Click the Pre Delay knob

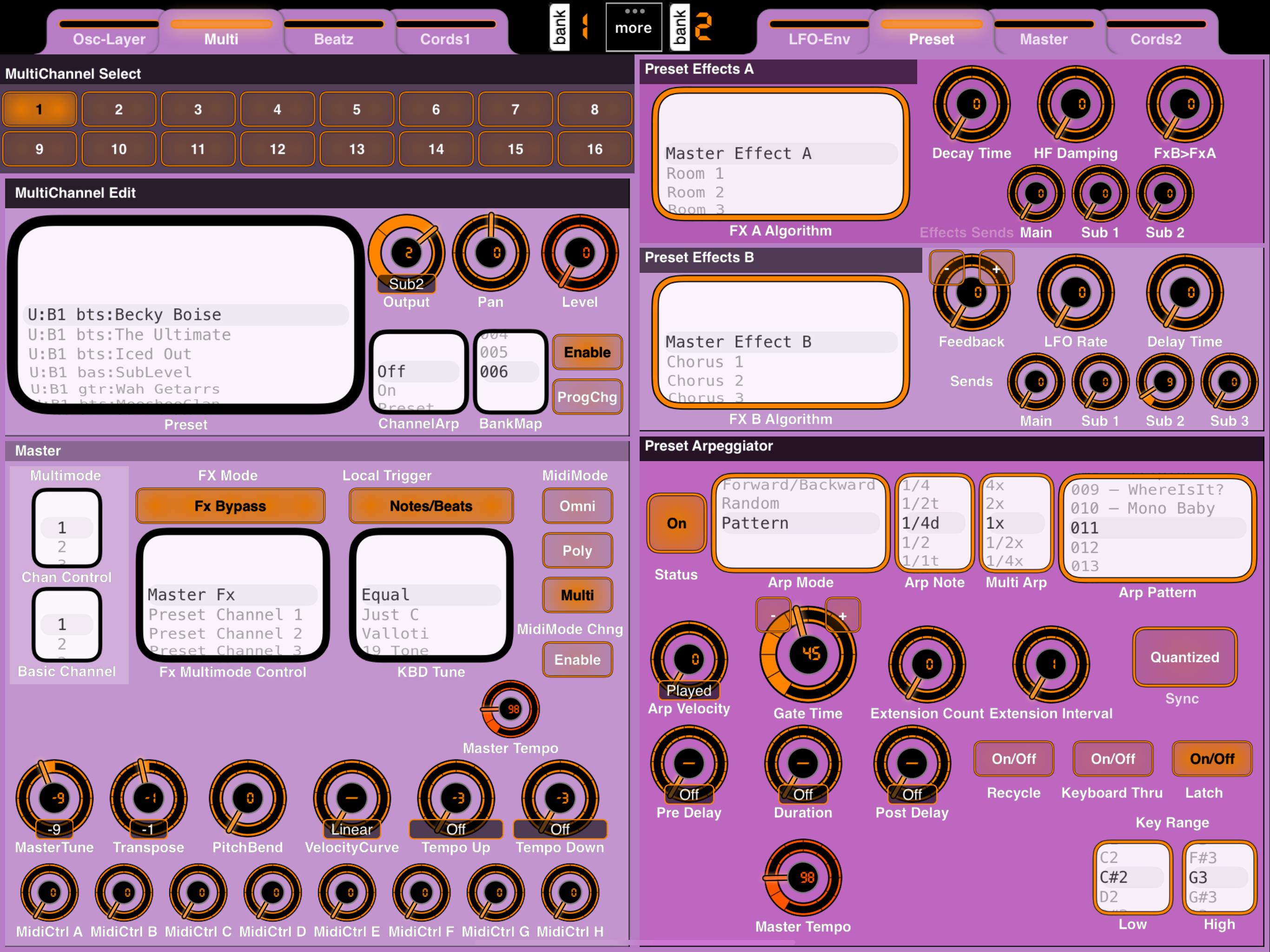click(x=689, y=764)
